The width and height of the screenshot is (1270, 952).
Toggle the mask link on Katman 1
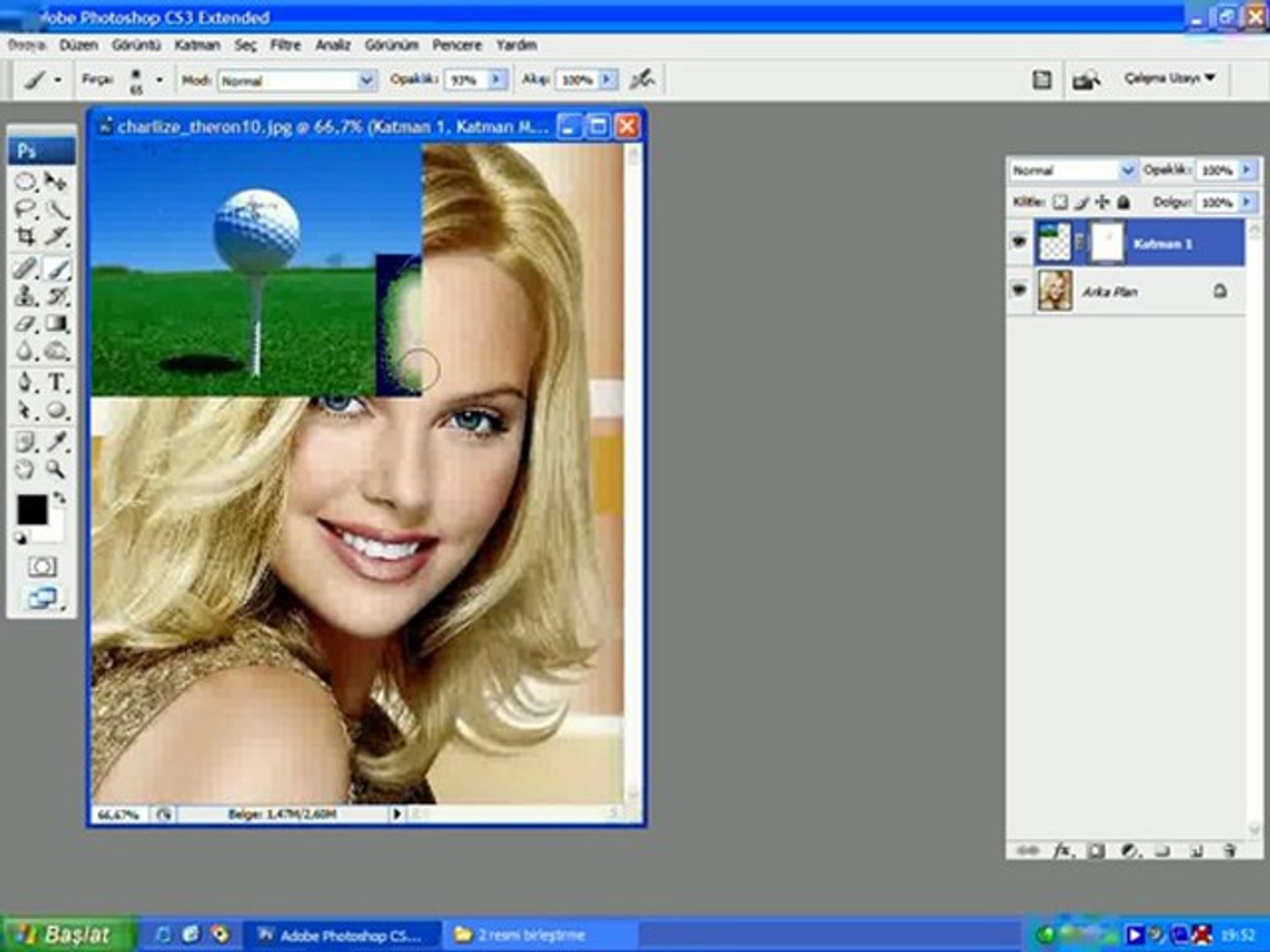pyautogui.click(x=1079, y=242)
